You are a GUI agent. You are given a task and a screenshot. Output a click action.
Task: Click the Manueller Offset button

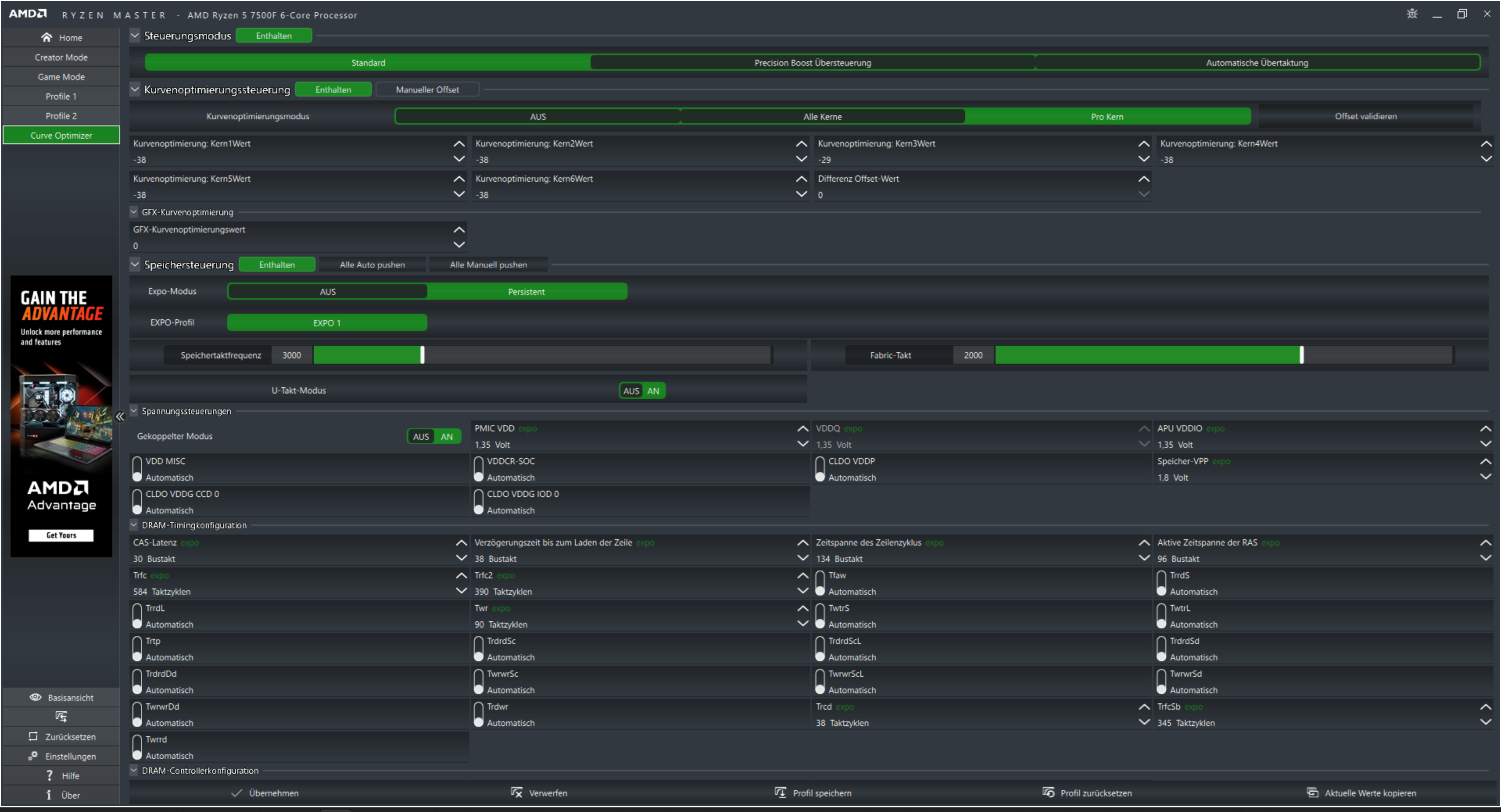click(427, 89)
